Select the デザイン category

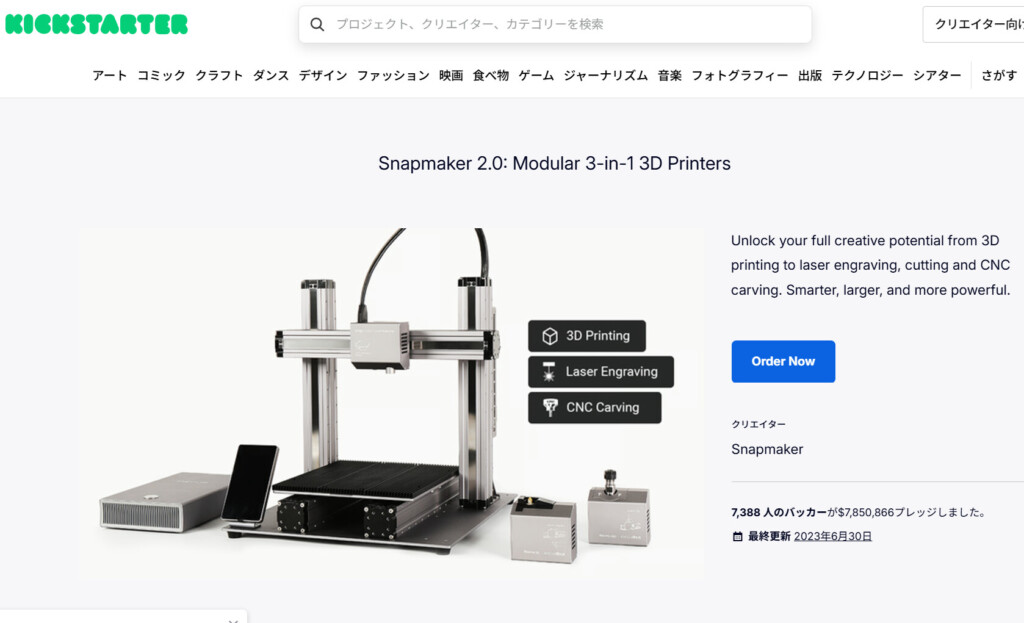[x=323, y=76]
